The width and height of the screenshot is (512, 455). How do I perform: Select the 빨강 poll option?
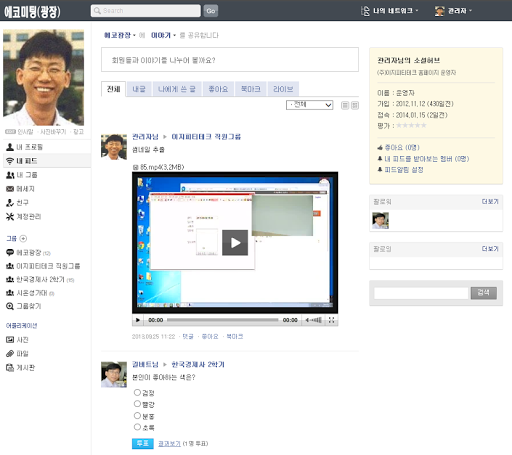click(137, 404)
